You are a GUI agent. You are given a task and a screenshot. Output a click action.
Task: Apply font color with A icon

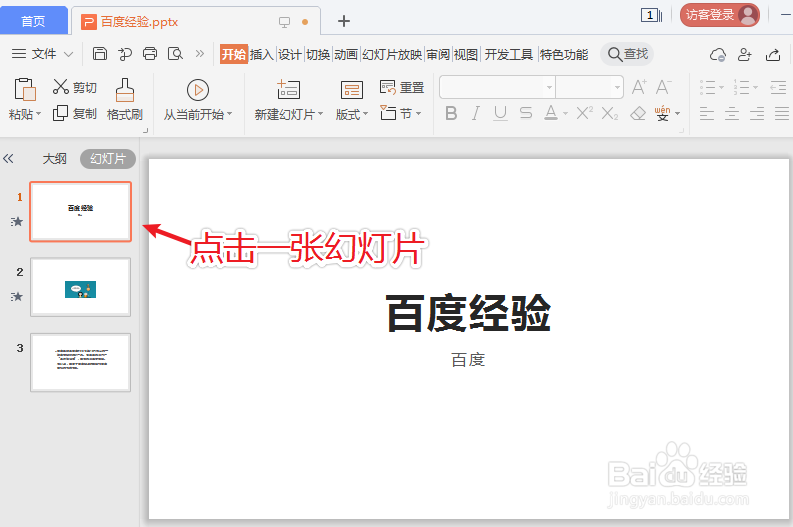[551, 113]
